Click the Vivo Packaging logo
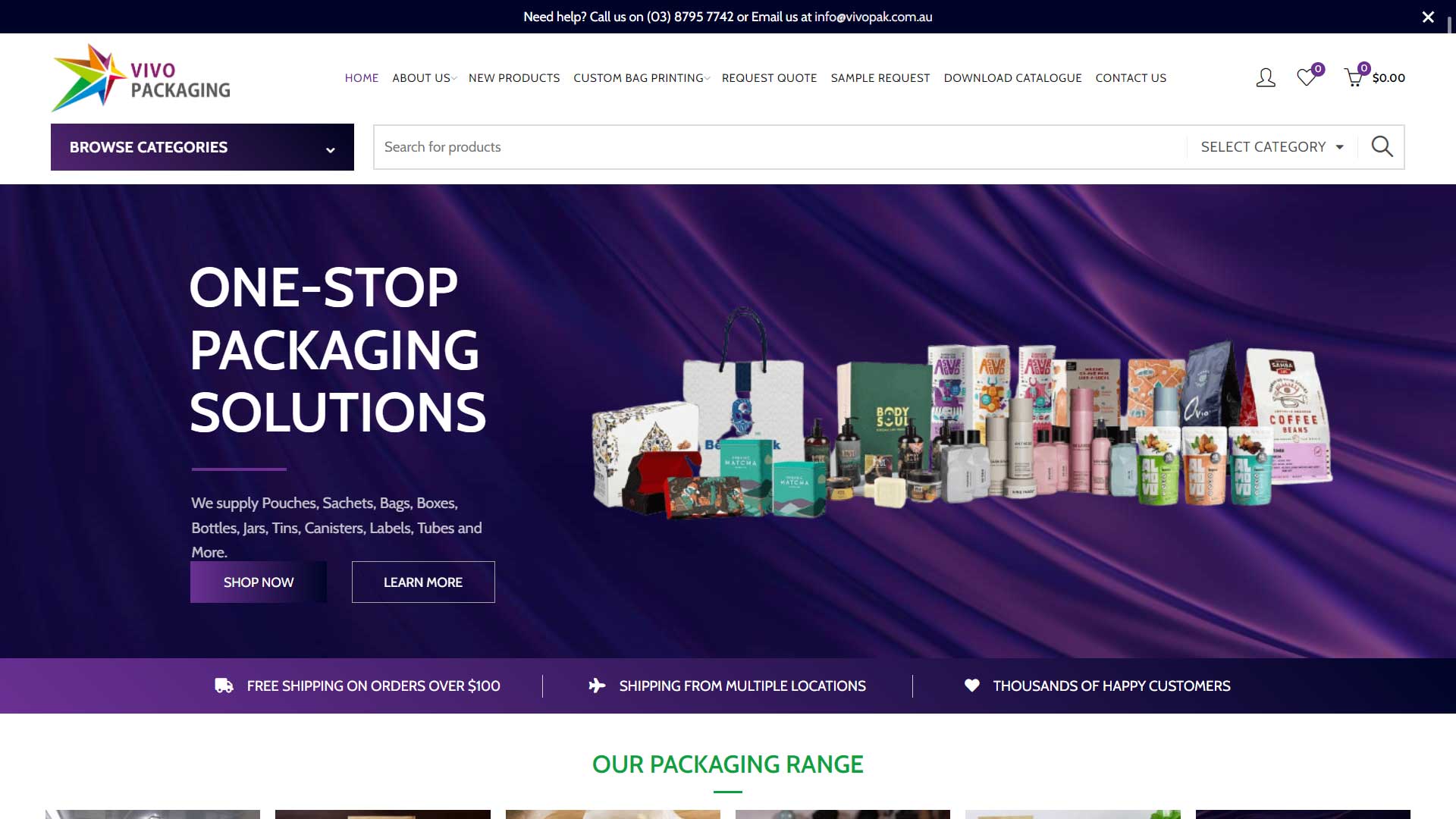 point(141,78)
